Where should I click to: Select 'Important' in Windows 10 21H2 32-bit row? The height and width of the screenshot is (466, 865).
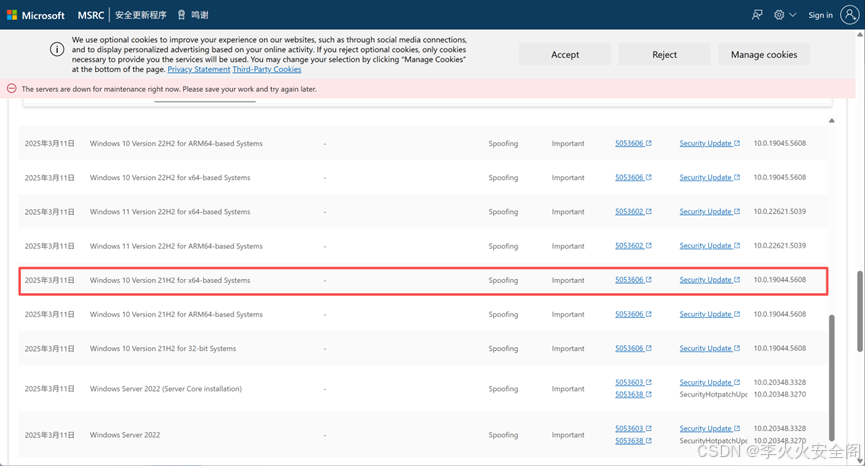click(568, 349)
